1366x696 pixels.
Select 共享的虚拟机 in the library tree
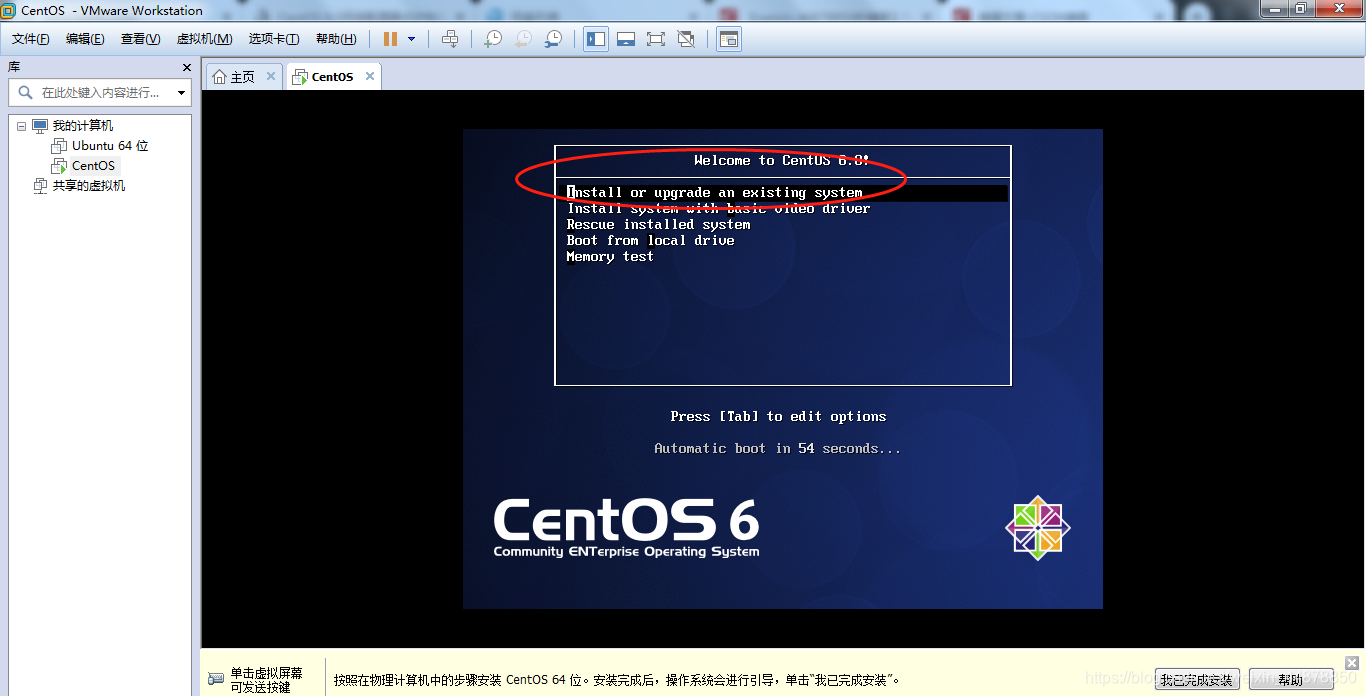(x=89, y=186)
